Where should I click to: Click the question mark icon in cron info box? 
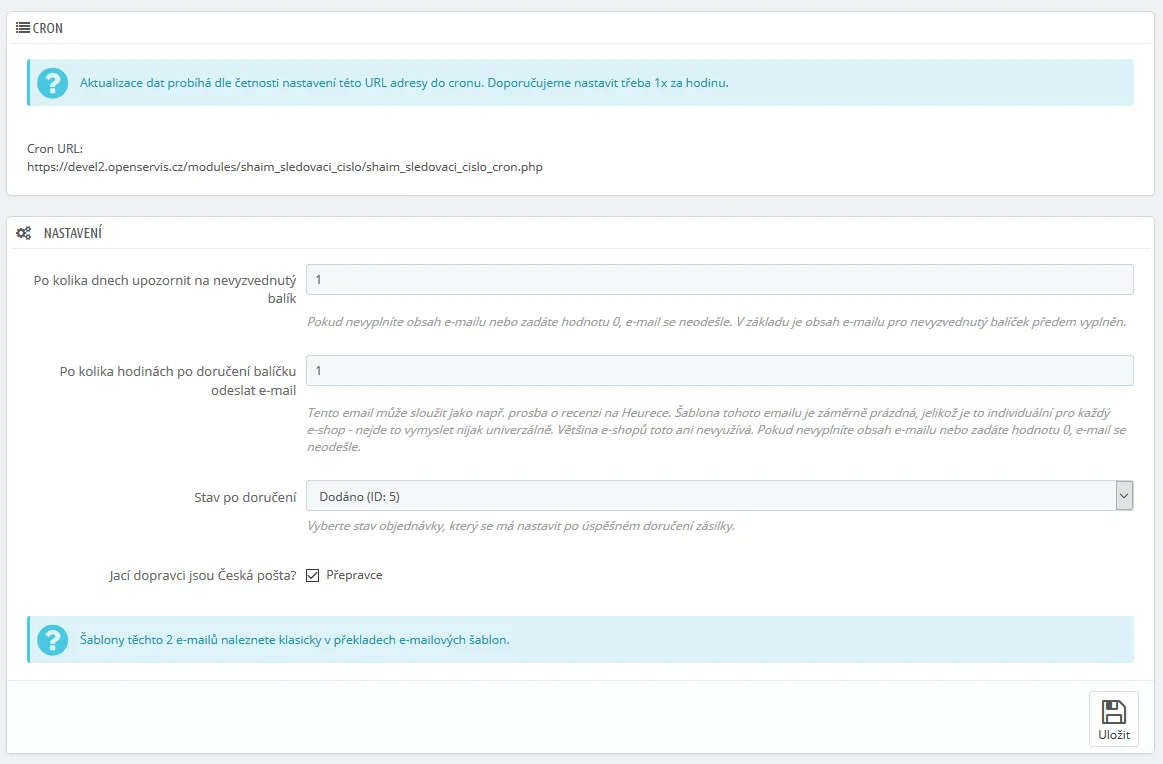(x=52, y=83)
